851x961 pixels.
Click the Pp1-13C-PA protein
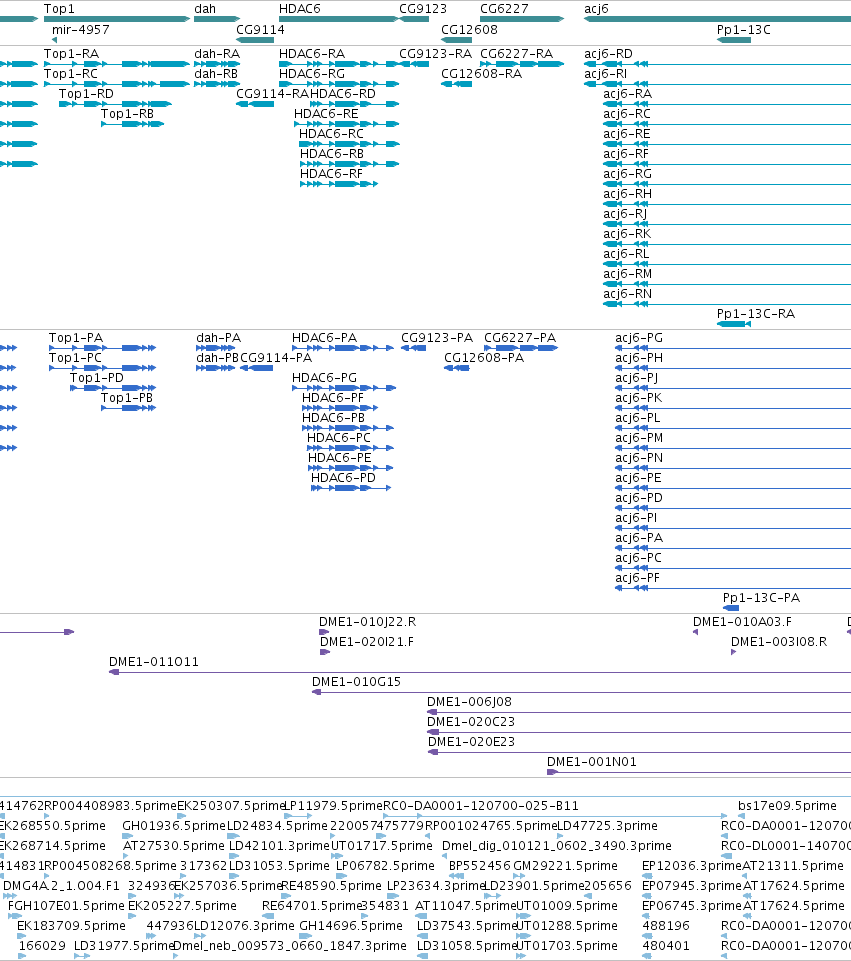pos(731,608)
